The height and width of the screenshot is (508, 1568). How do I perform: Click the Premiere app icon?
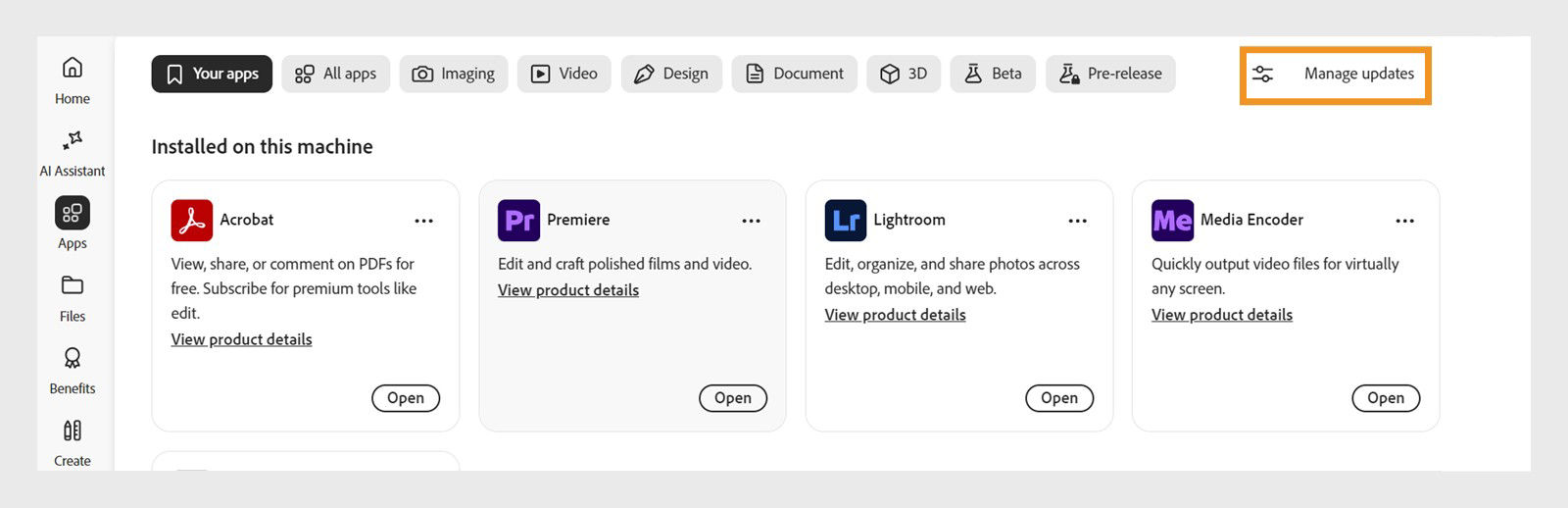click(x=518, y=220)
